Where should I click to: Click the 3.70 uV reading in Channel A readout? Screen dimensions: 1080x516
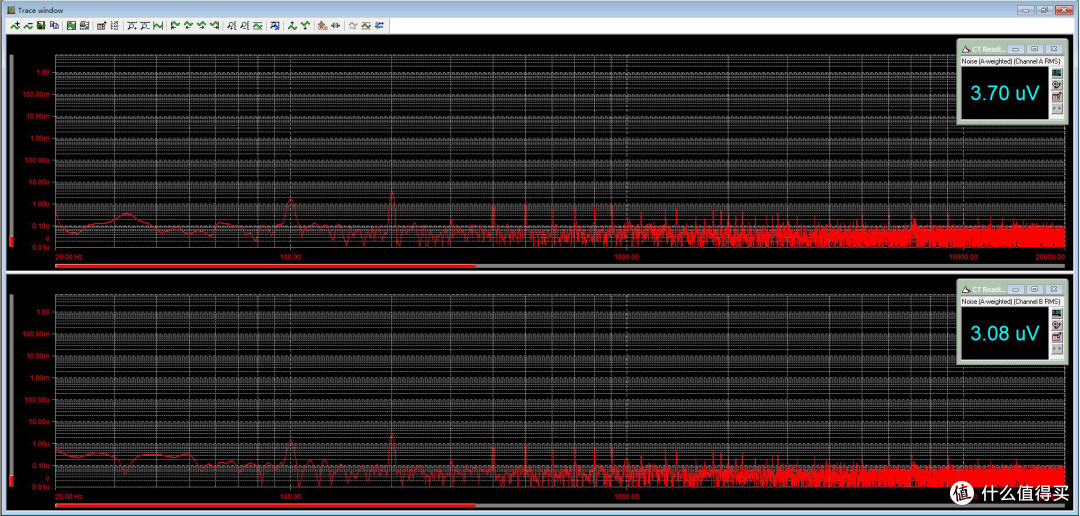pyautogui.click(x=1004, y=93)
